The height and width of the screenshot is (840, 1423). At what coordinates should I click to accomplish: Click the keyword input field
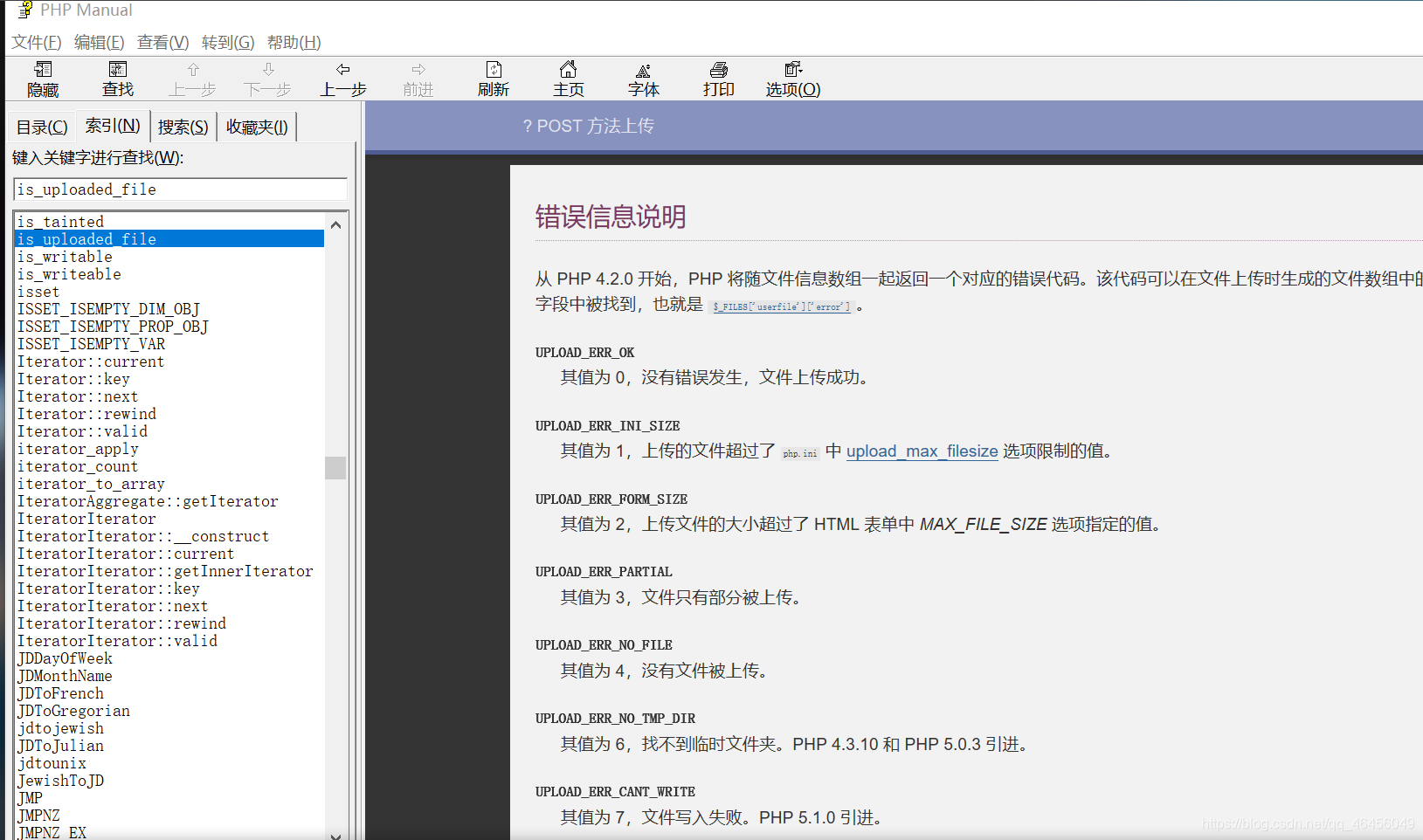[181, 189]
